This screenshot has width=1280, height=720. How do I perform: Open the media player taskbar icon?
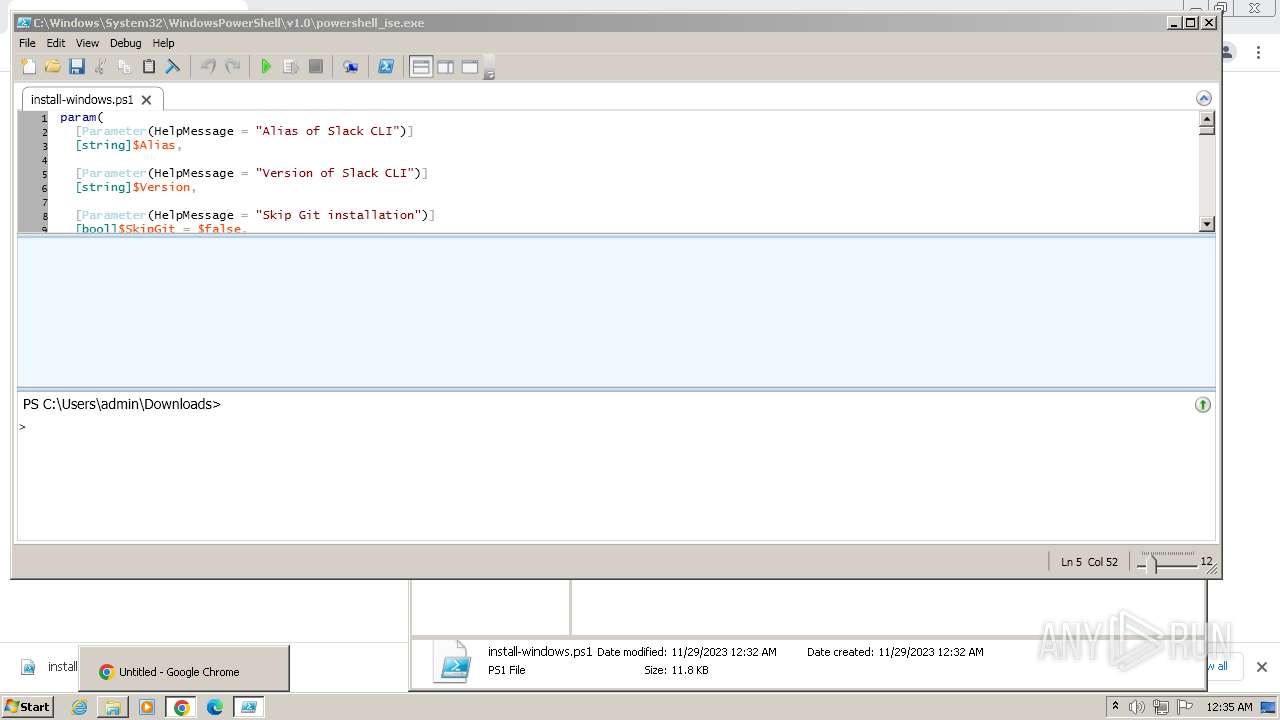(x=147, y=707)
